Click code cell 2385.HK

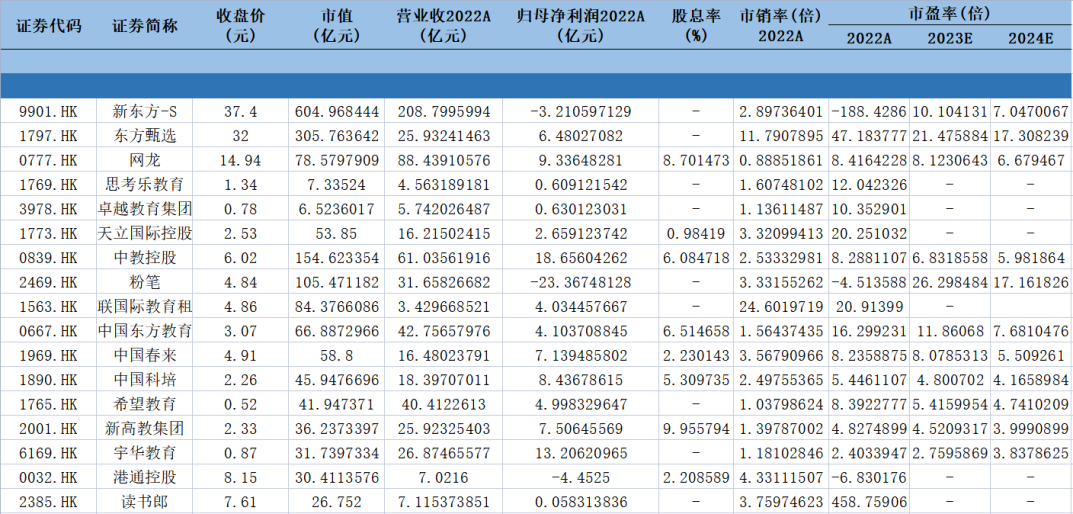[49, 501]
